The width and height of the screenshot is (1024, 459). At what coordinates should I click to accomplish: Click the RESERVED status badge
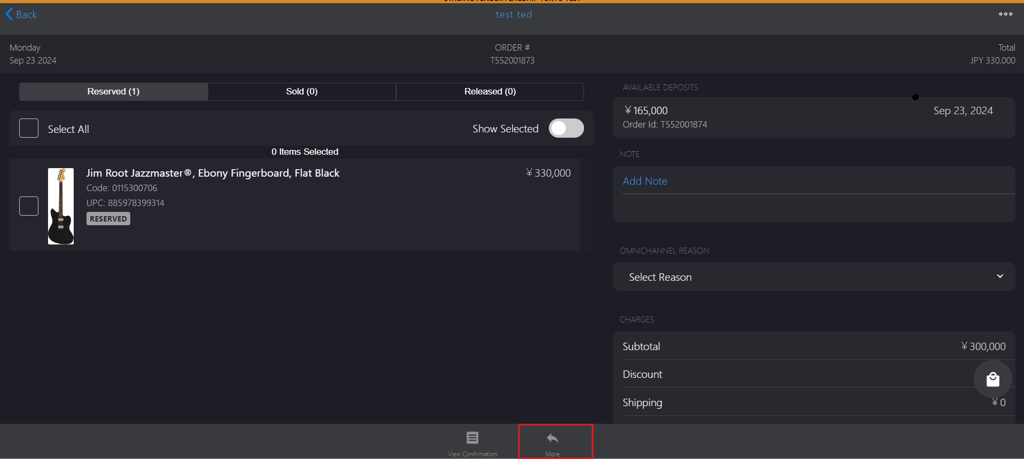pos(108,219)
